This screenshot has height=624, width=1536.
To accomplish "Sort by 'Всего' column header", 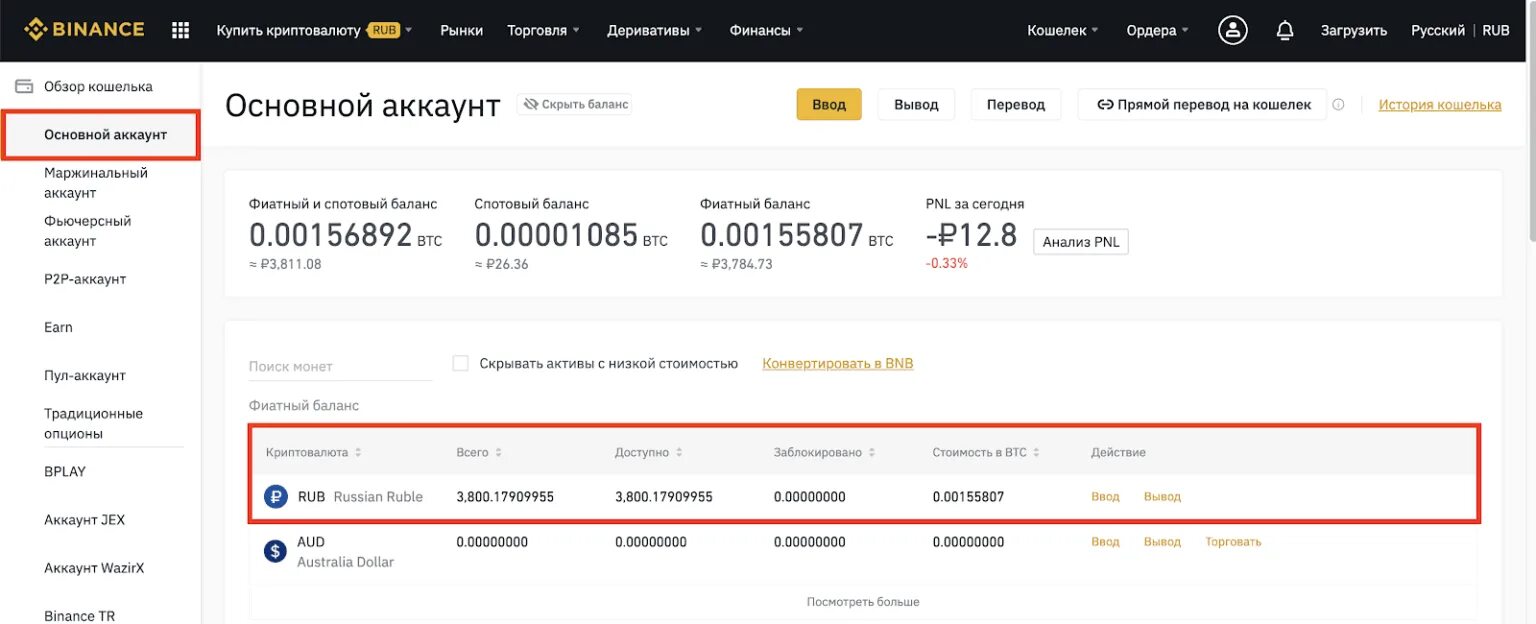I will click(x=479, y=452).
